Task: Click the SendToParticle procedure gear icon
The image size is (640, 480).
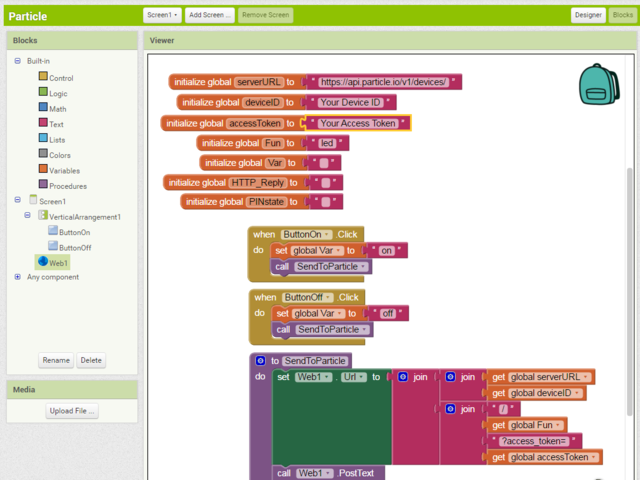Action: [261, 360]
